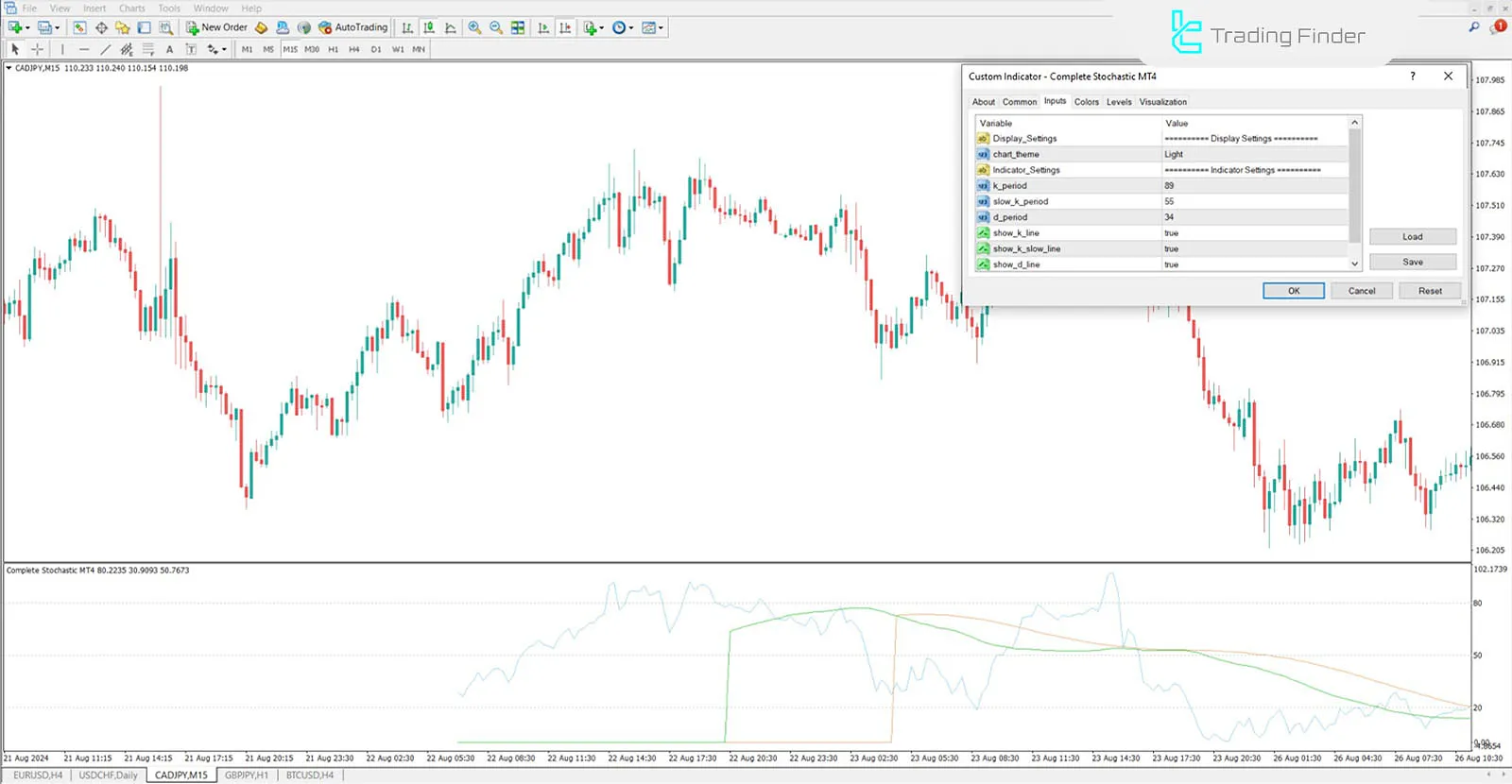Switch to the Colors tab
This screenshot has height=784, width=1512.
(x=1086, y=102)
